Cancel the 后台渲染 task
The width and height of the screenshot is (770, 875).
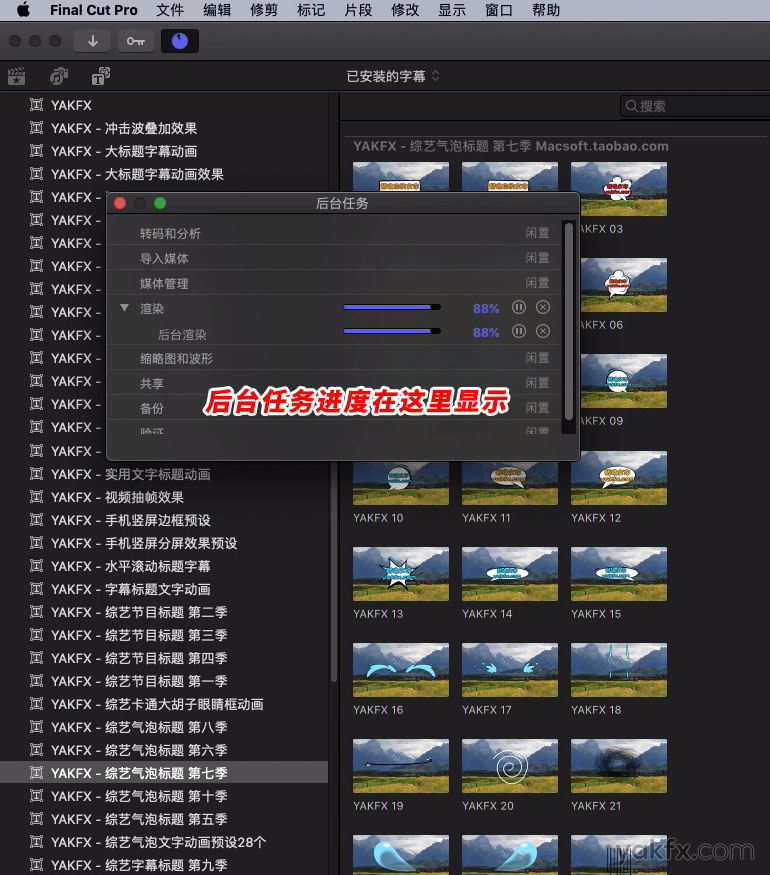coord(543,331)
